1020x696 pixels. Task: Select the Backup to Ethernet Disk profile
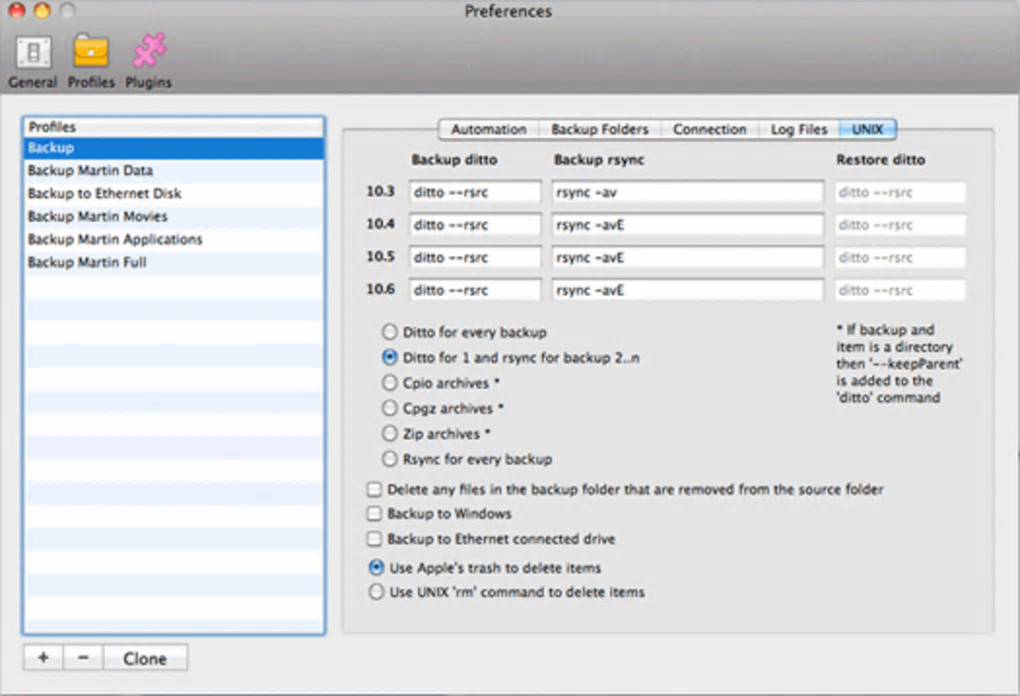coord(174,193)
